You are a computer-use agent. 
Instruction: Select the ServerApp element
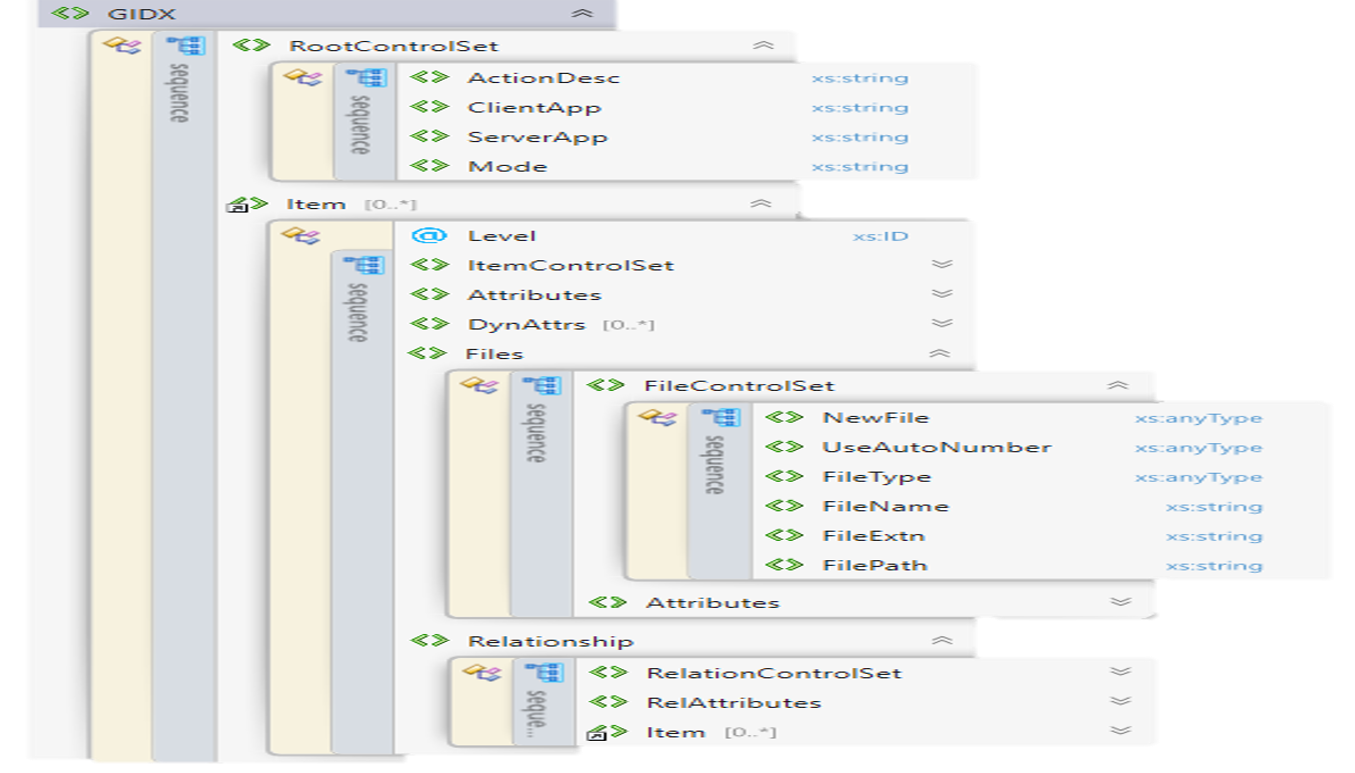pos(537,137)
